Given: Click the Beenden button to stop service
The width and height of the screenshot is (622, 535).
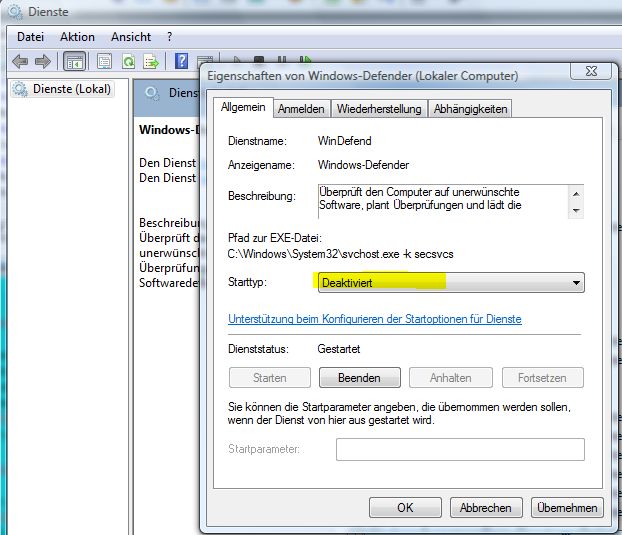Looking at the screenshot, I should (x=359, y=378).
